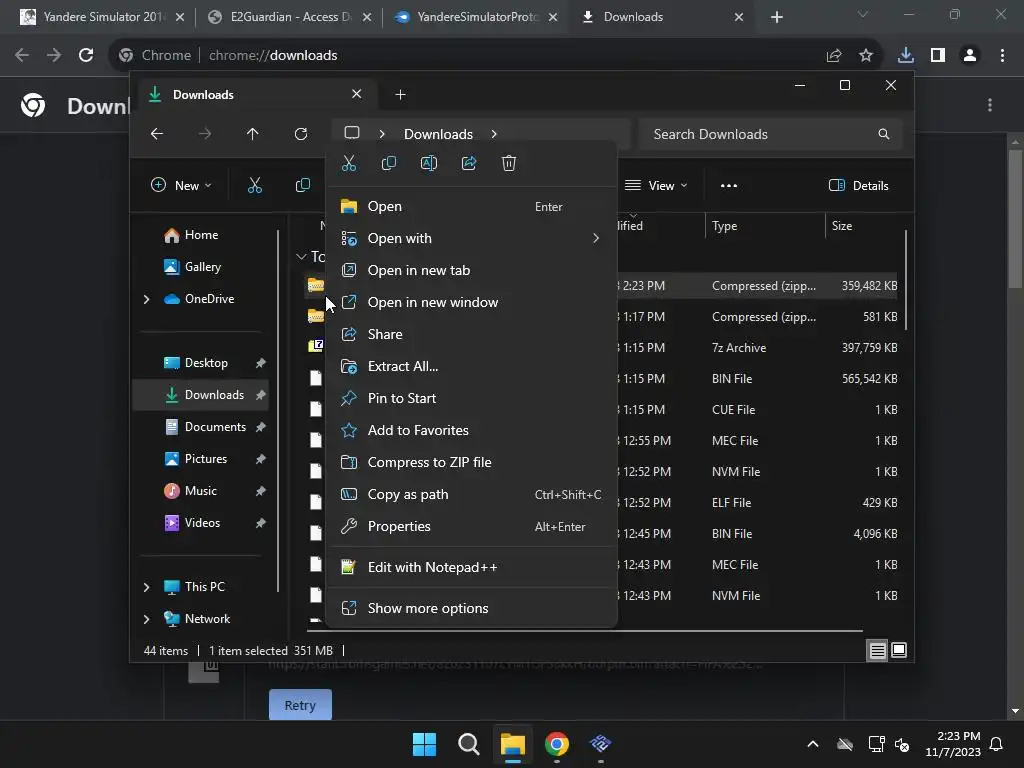Open File Explorer from taskbar

(x=513, y=744)
